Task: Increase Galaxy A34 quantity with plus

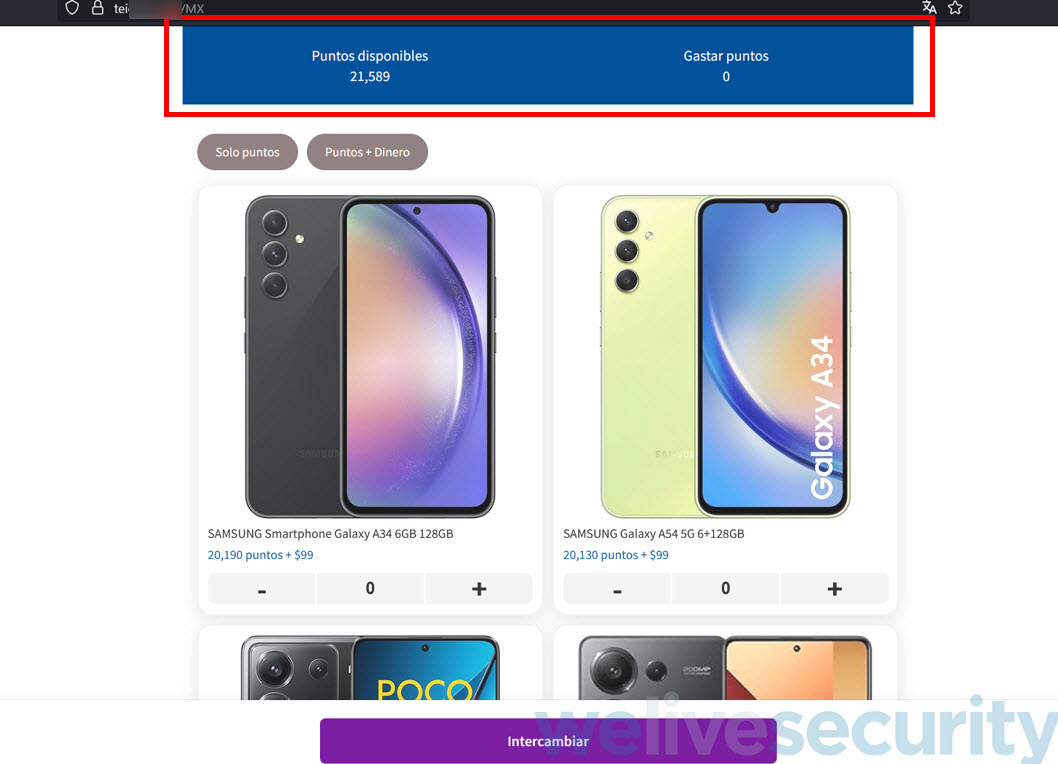Action: pyautogui.click(x=479, y=589)
